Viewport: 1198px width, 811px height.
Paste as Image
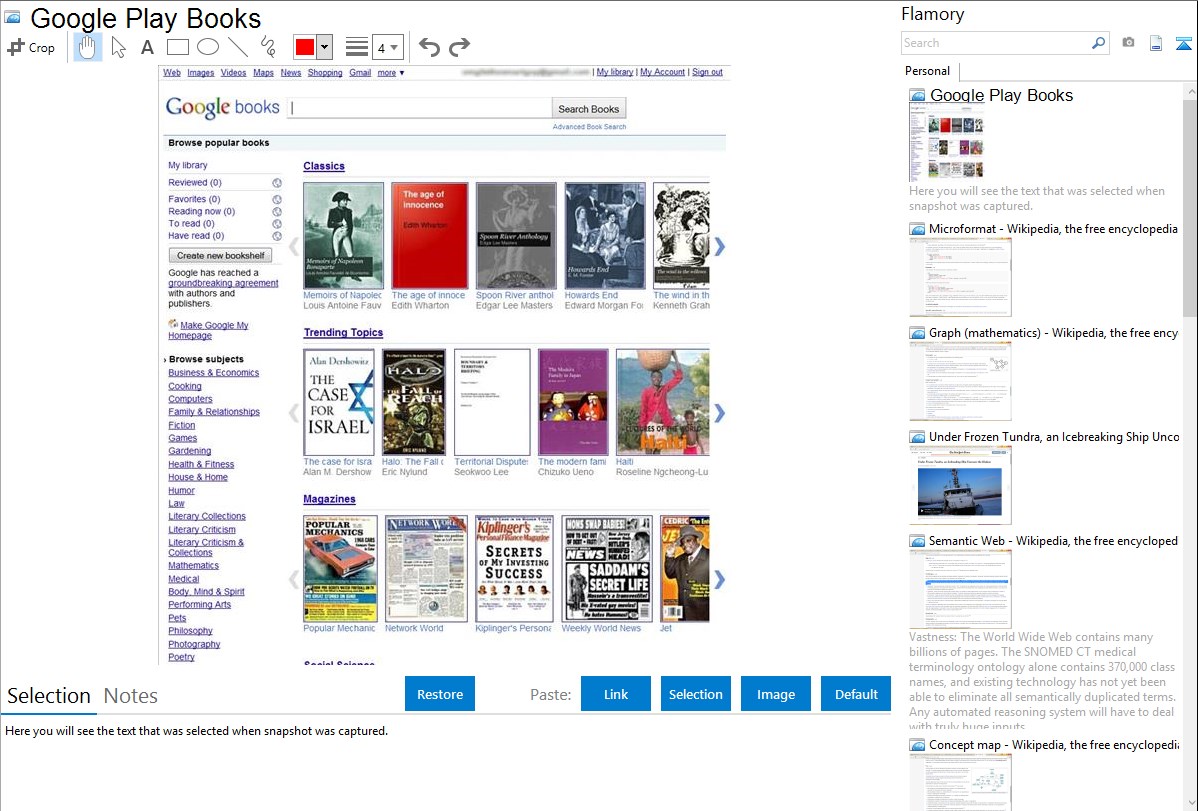(775, 694)
